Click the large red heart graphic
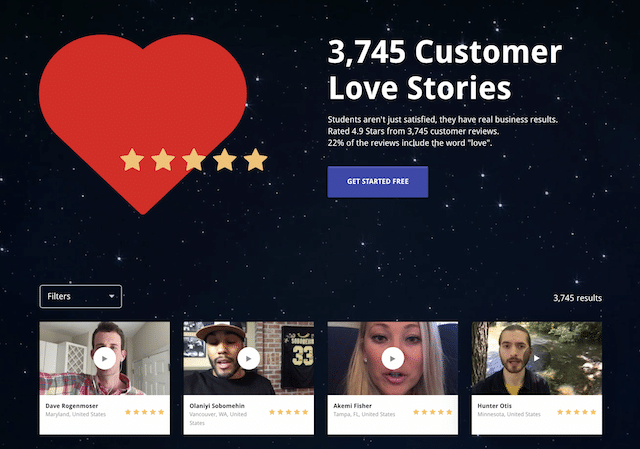Viewport: 640px width, 449px height. pyautogui.click(x=143, y=122)
